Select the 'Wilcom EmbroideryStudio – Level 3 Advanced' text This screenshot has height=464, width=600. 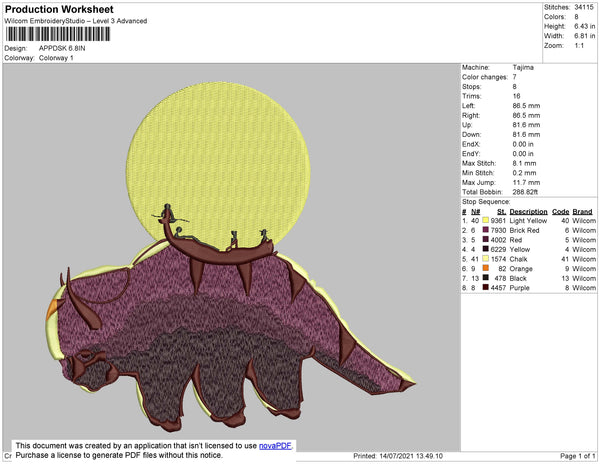tap(76, 21)
